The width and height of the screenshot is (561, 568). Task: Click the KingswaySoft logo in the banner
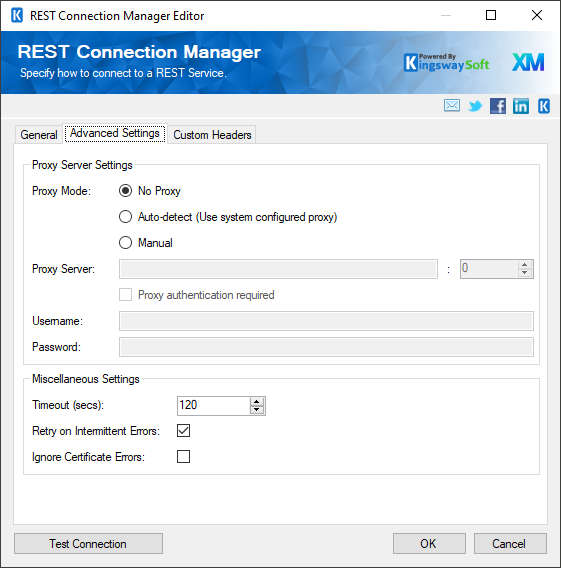point(446,63)
